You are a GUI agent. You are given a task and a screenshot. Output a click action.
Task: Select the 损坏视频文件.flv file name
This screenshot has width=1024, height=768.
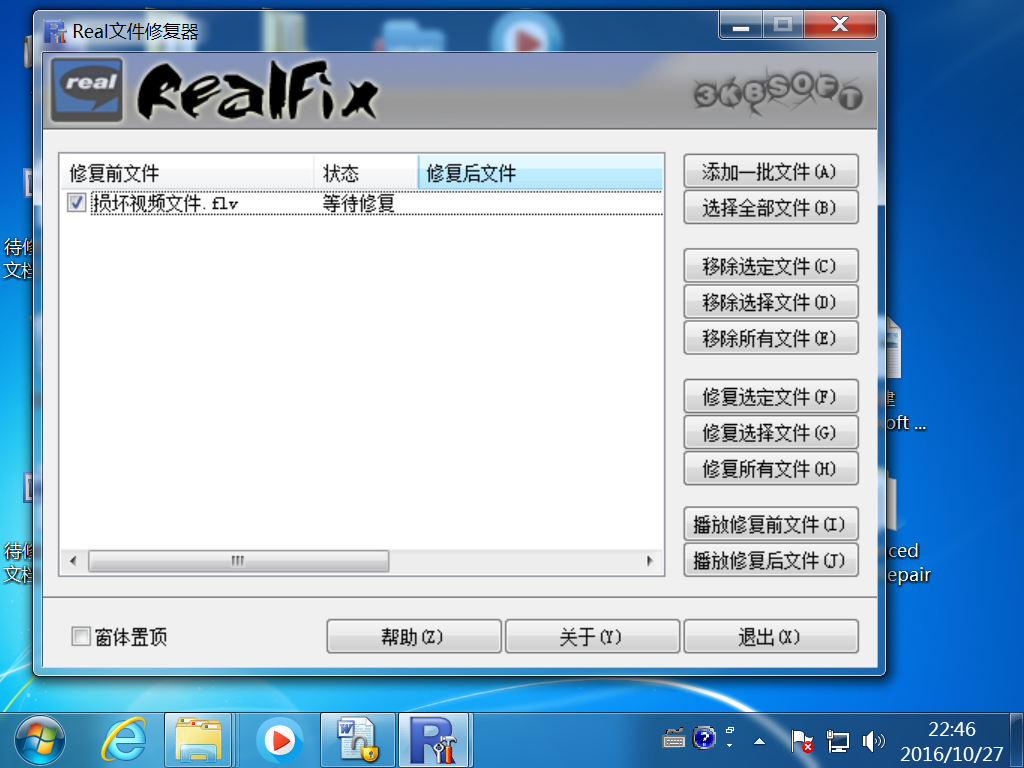click(165, 203)
